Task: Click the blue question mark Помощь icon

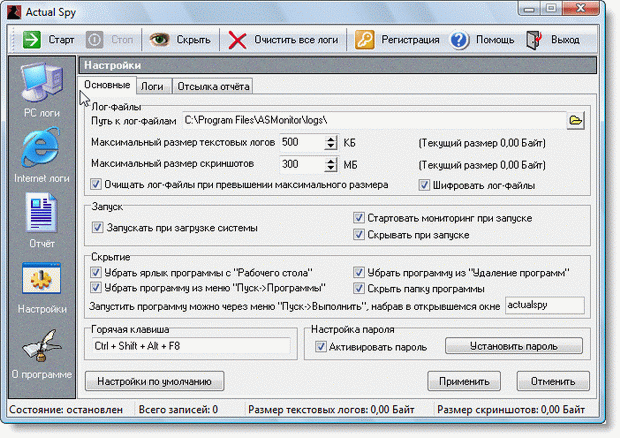Action: 459,40
